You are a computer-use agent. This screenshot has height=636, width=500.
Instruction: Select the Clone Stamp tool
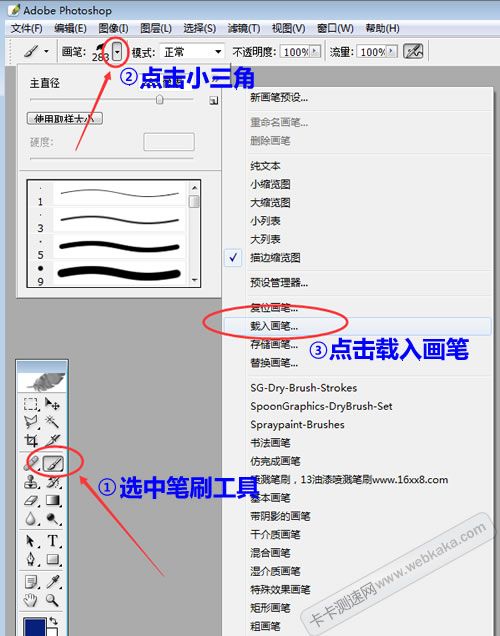[31, 482]
